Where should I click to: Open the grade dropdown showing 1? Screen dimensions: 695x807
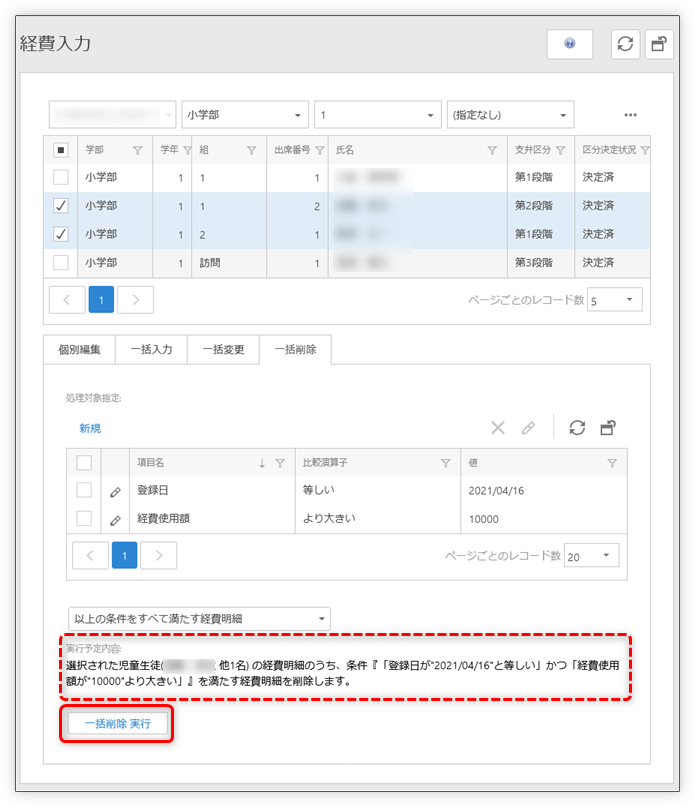click(378, 115)
